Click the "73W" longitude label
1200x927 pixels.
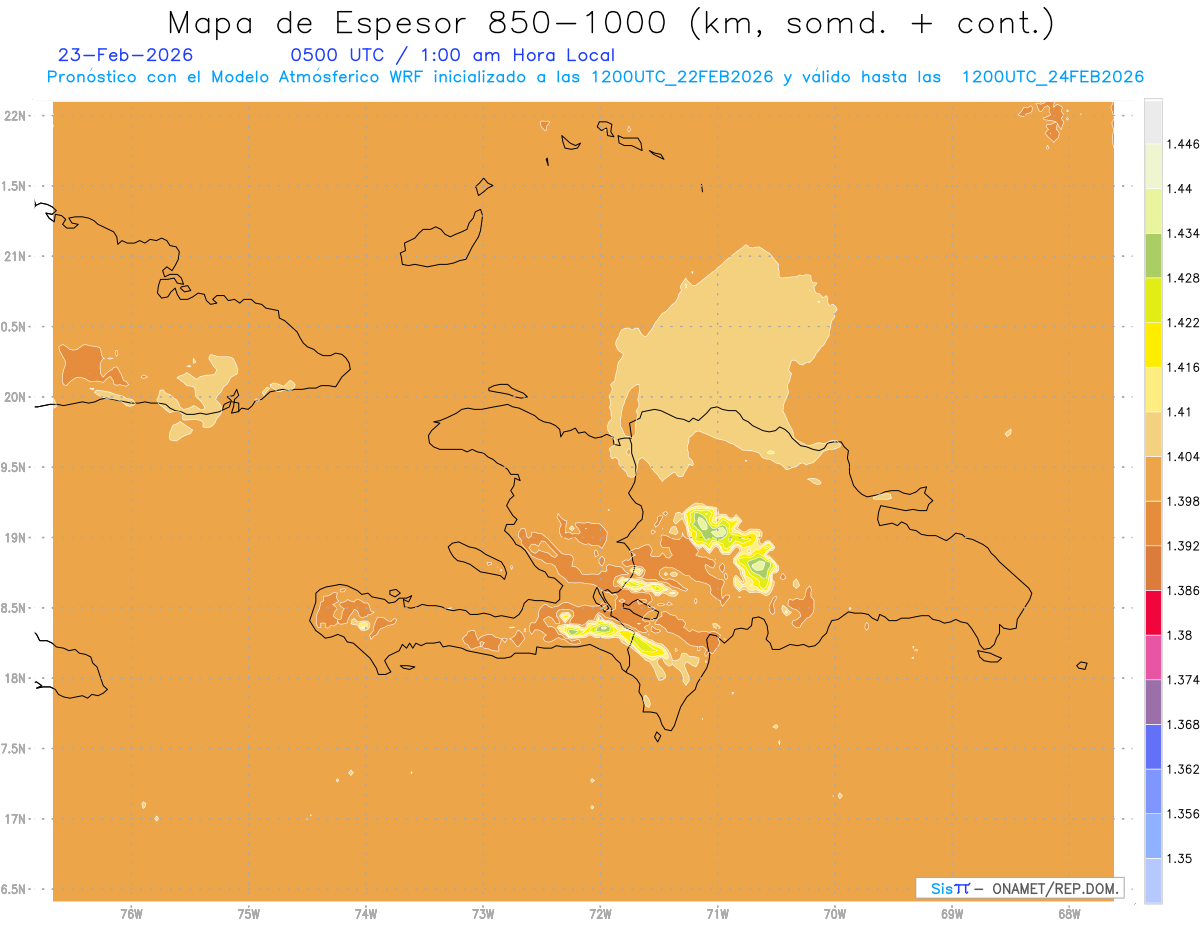pyautogui.click(x=483, y=913)
